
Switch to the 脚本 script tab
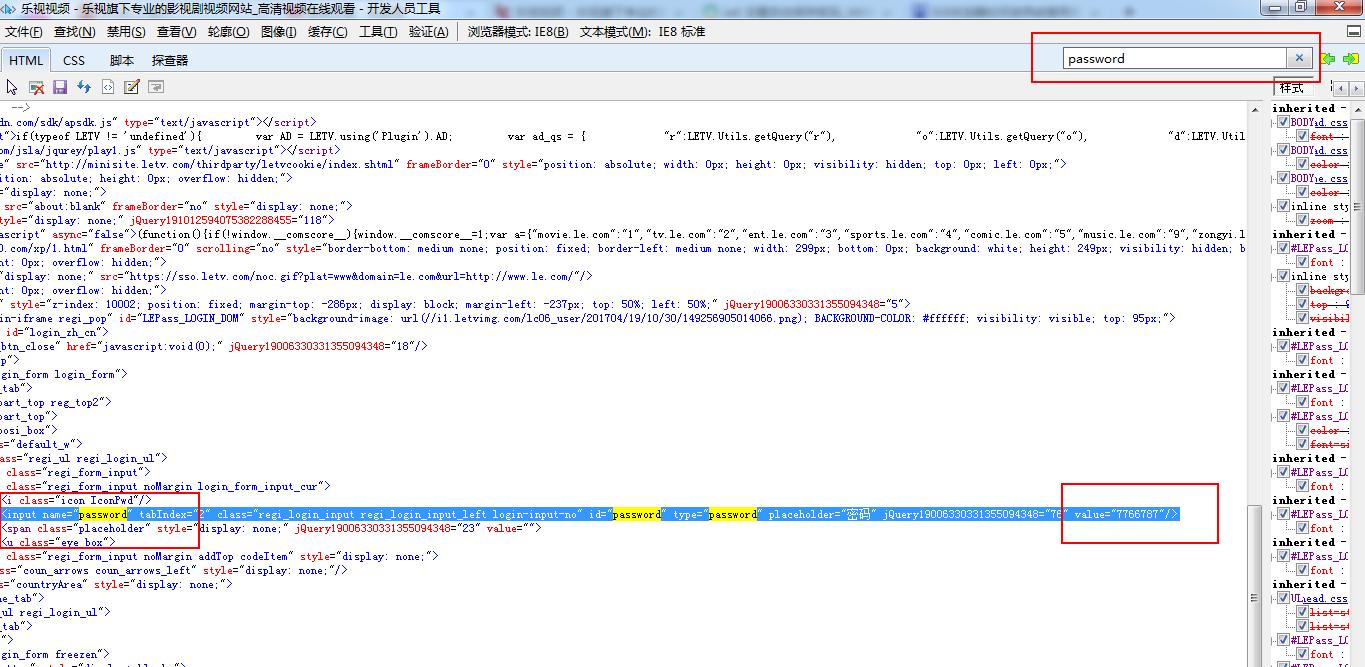[x=122, y=60]
